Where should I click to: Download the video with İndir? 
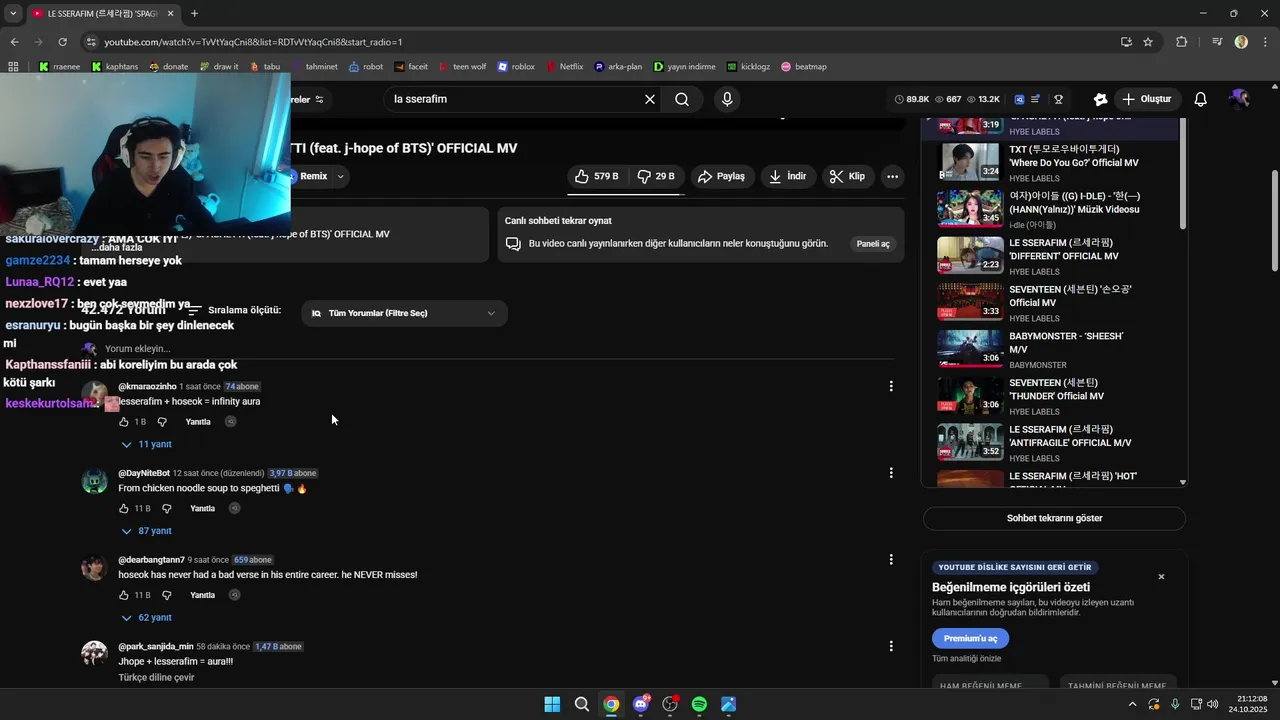(788, 176)
